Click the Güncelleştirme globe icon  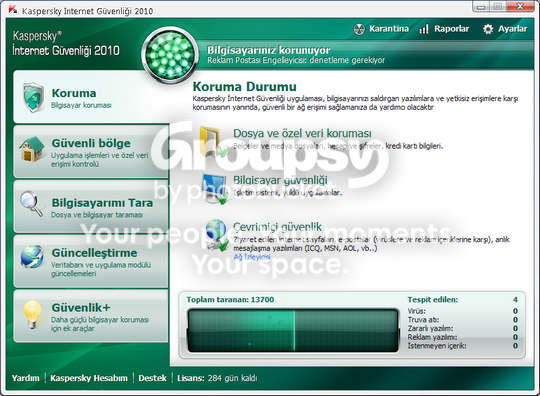[32, 257]
